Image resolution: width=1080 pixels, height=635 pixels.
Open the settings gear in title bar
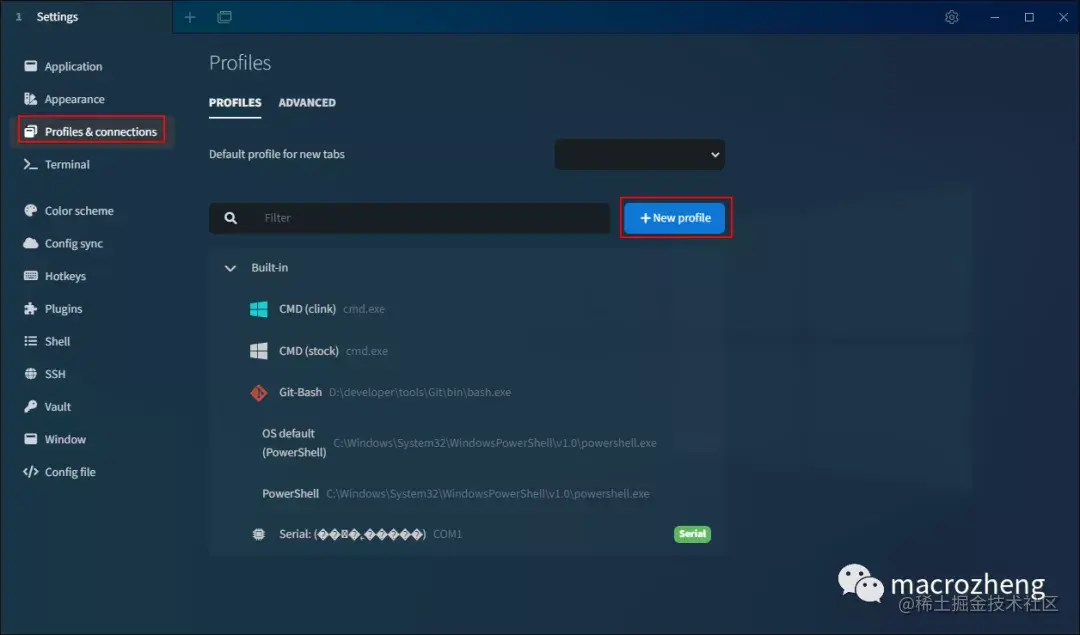951,17
